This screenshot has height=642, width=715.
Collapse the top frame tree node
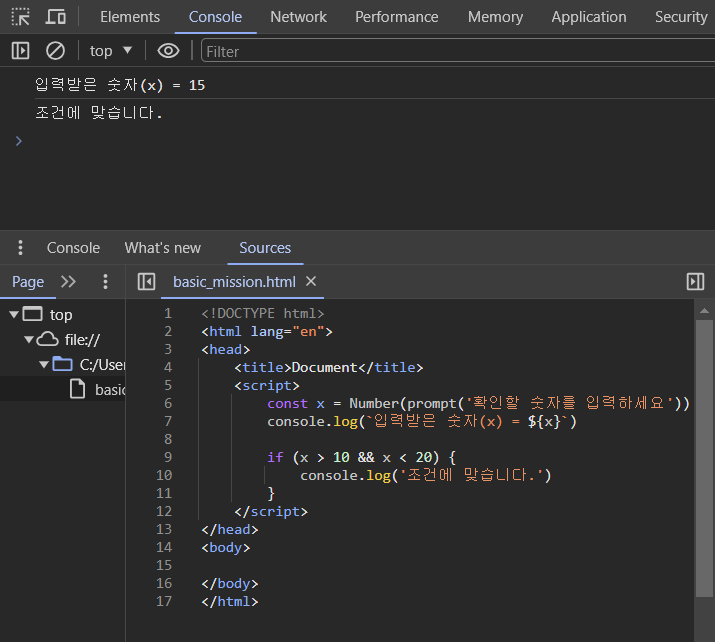(14, 314)
